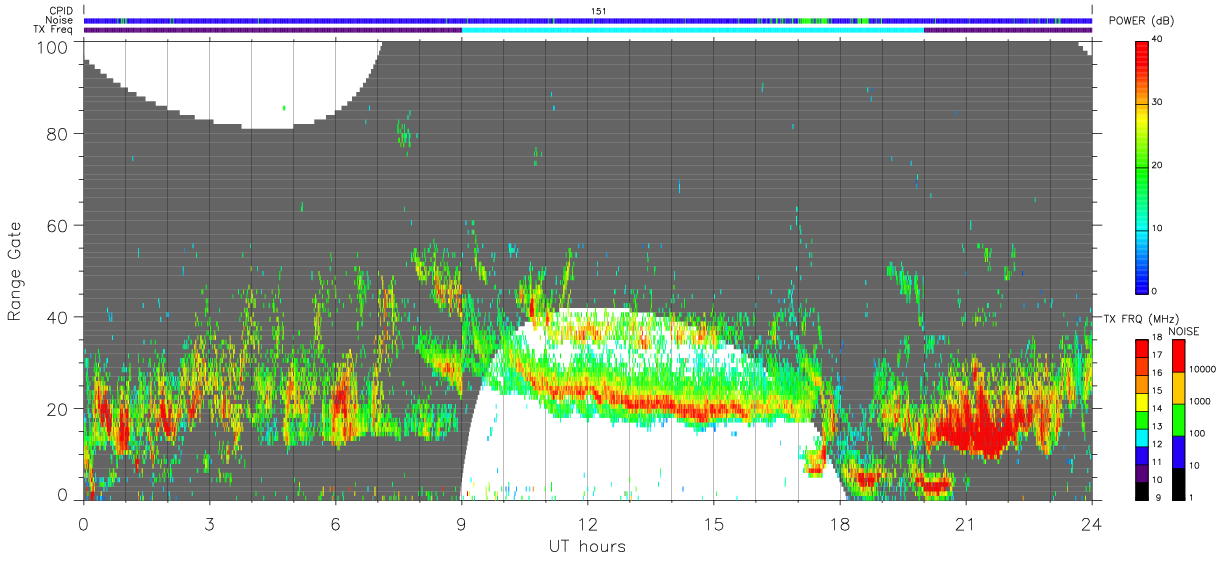Click the Noise row label at top left
The height and width of the screenshot is (567, 1228).
tap(59, 20)
